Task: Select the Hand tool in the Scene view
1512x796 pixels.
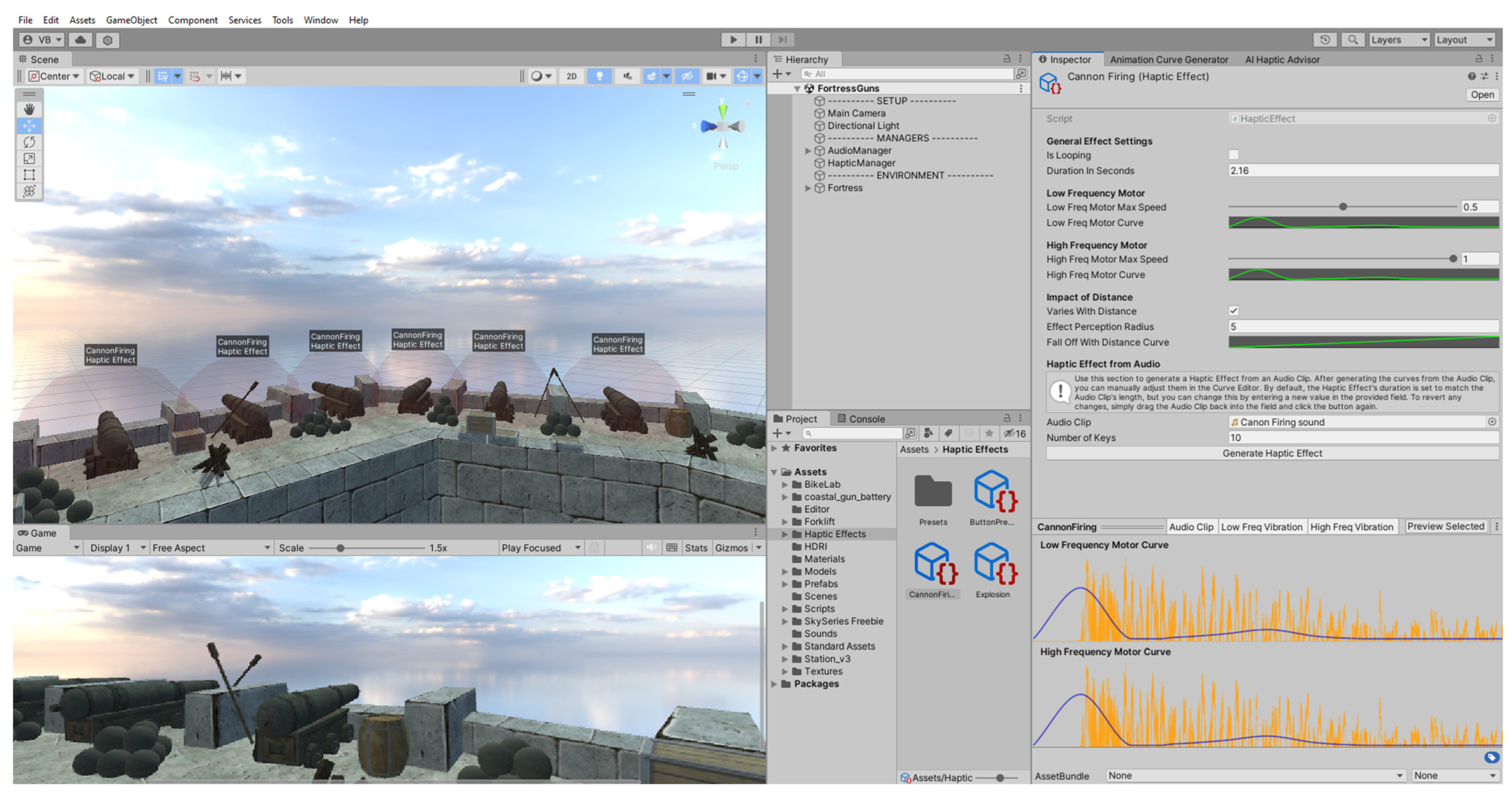Action: (29, 109)
